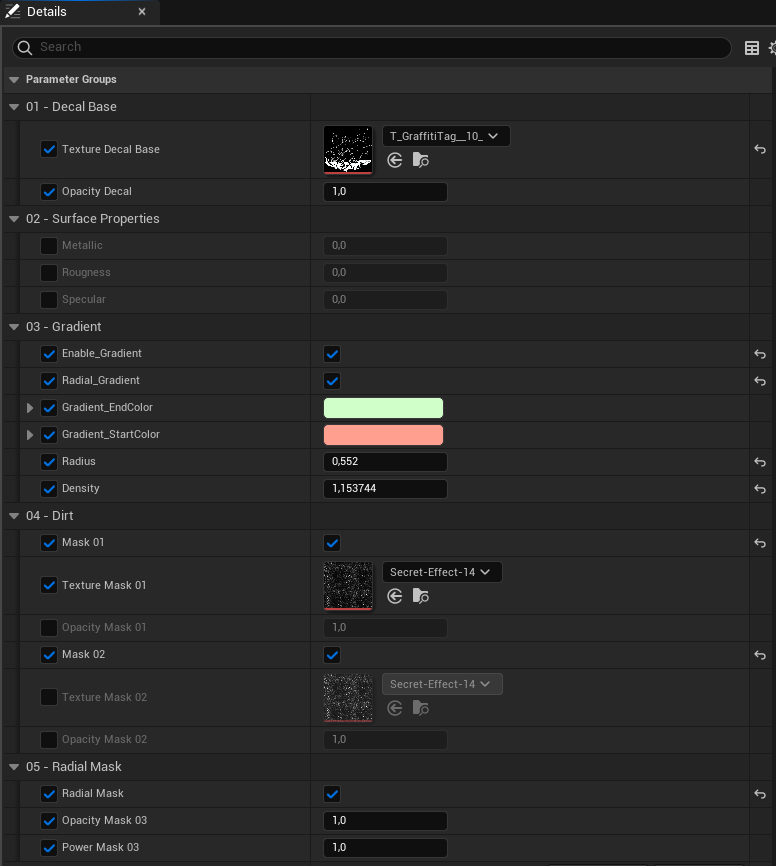Open the Gradient_StartColor salmon color swatch
This screenshot has width=776, height=866.
tap(383, 435)
